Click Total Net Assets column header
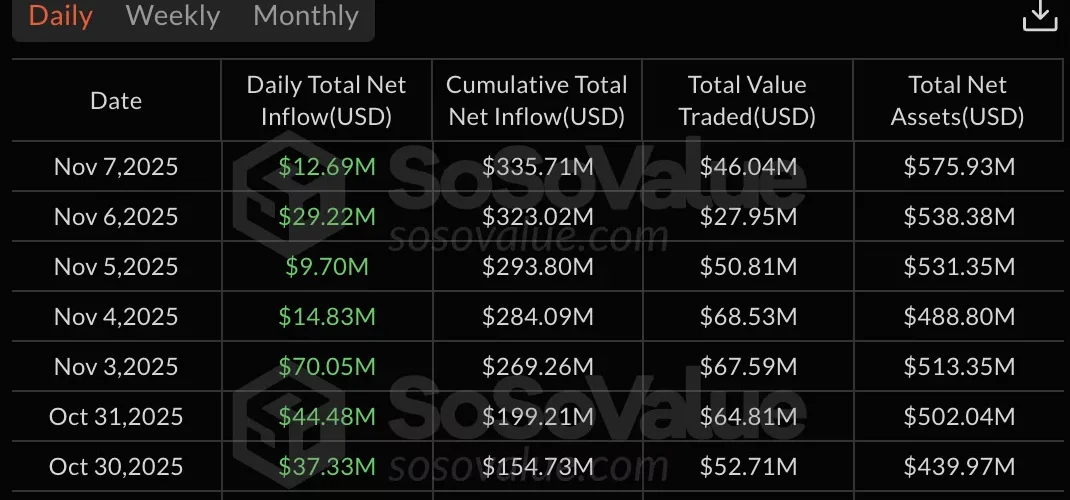1070x500 pixels. [x=958, y=101]
